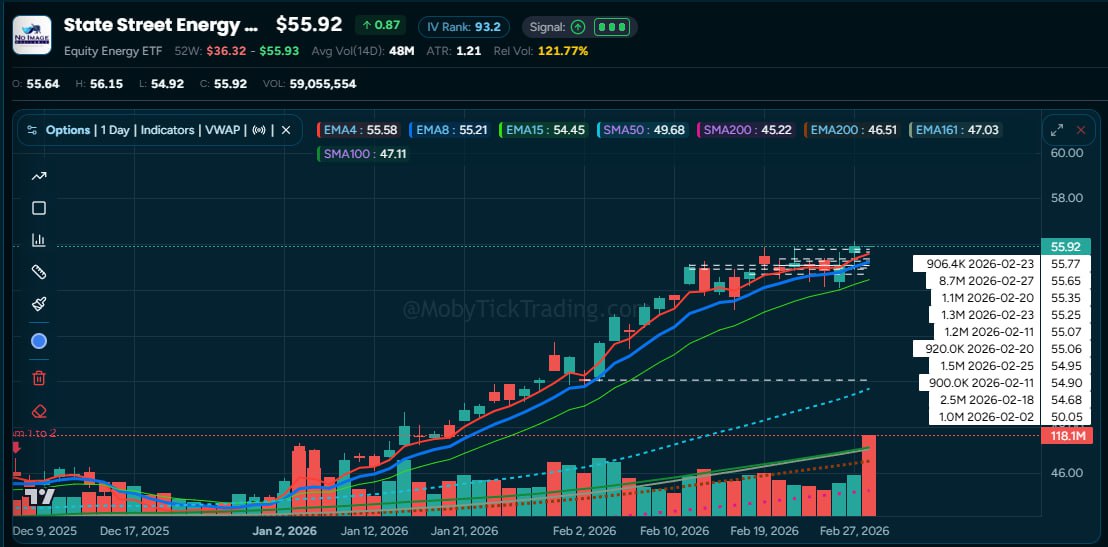The height and width of the screenshot is (547, 1108).
Task: Toggle the EMA4 indicator label
Action: click(x=358, y=130)
